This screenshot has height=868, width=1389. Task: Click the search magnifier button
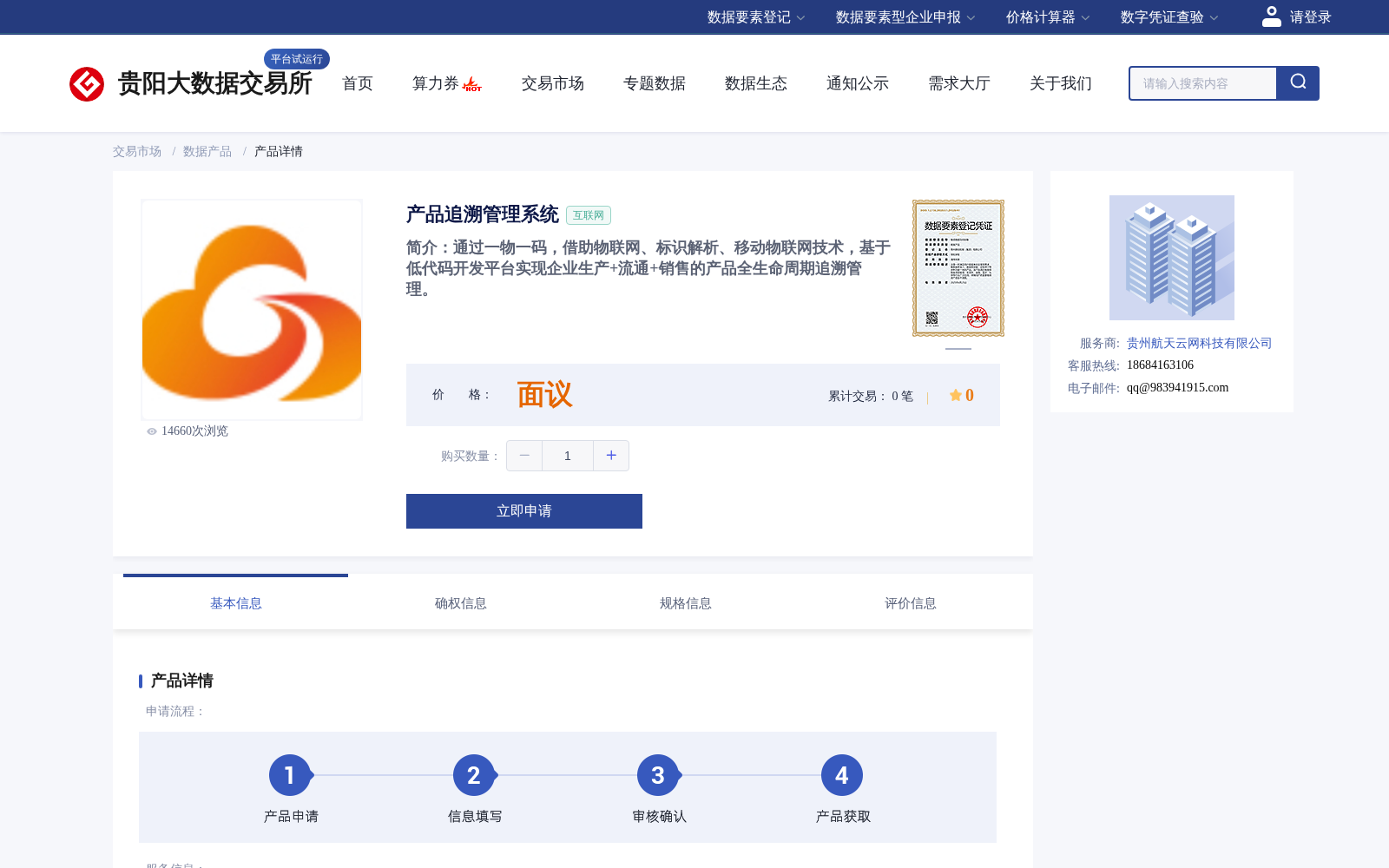click(x=1298, y=83)
